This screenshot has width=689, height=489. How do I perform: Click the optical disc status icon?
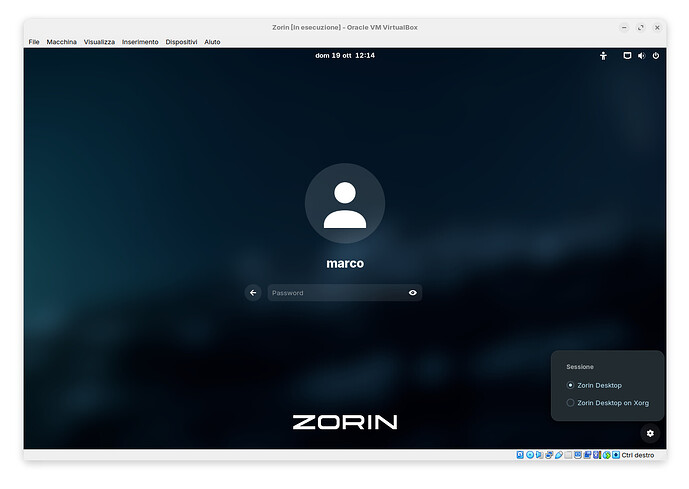530,455
